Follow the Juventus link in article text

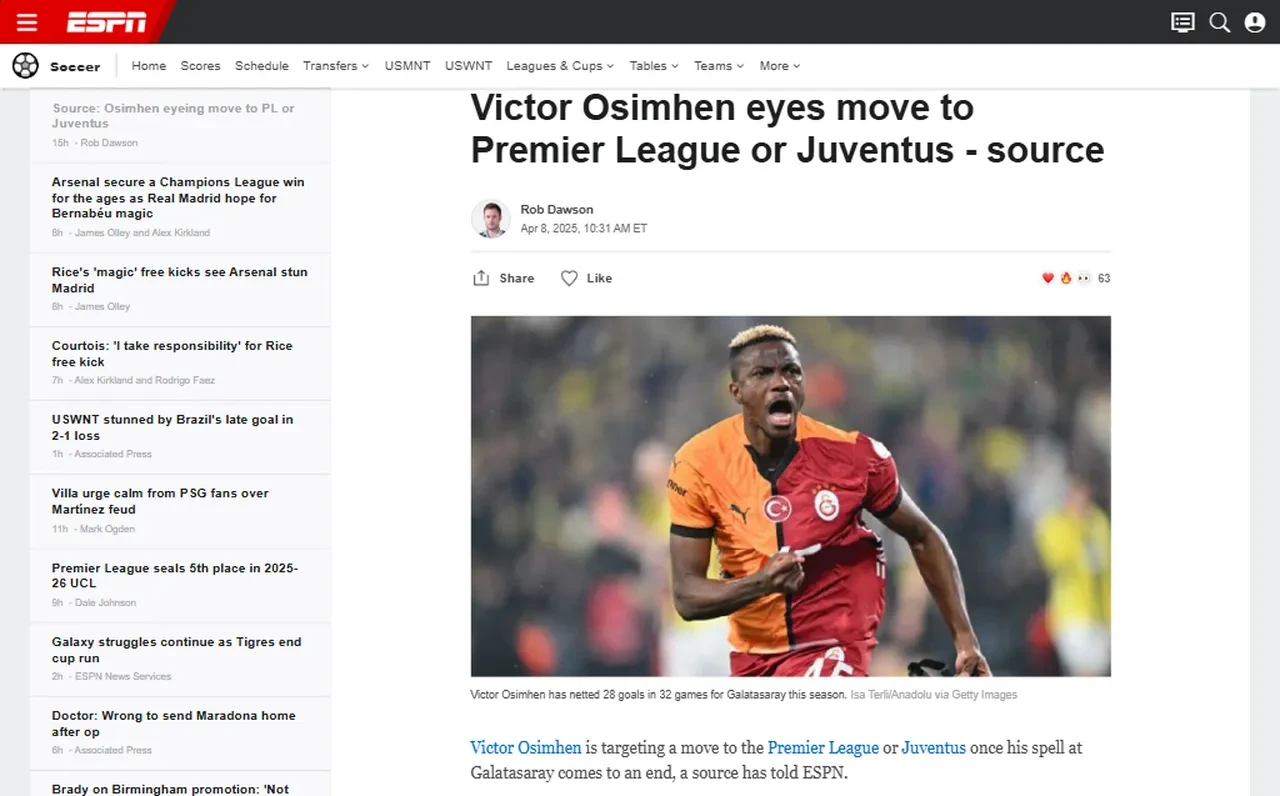pos(934,748)
